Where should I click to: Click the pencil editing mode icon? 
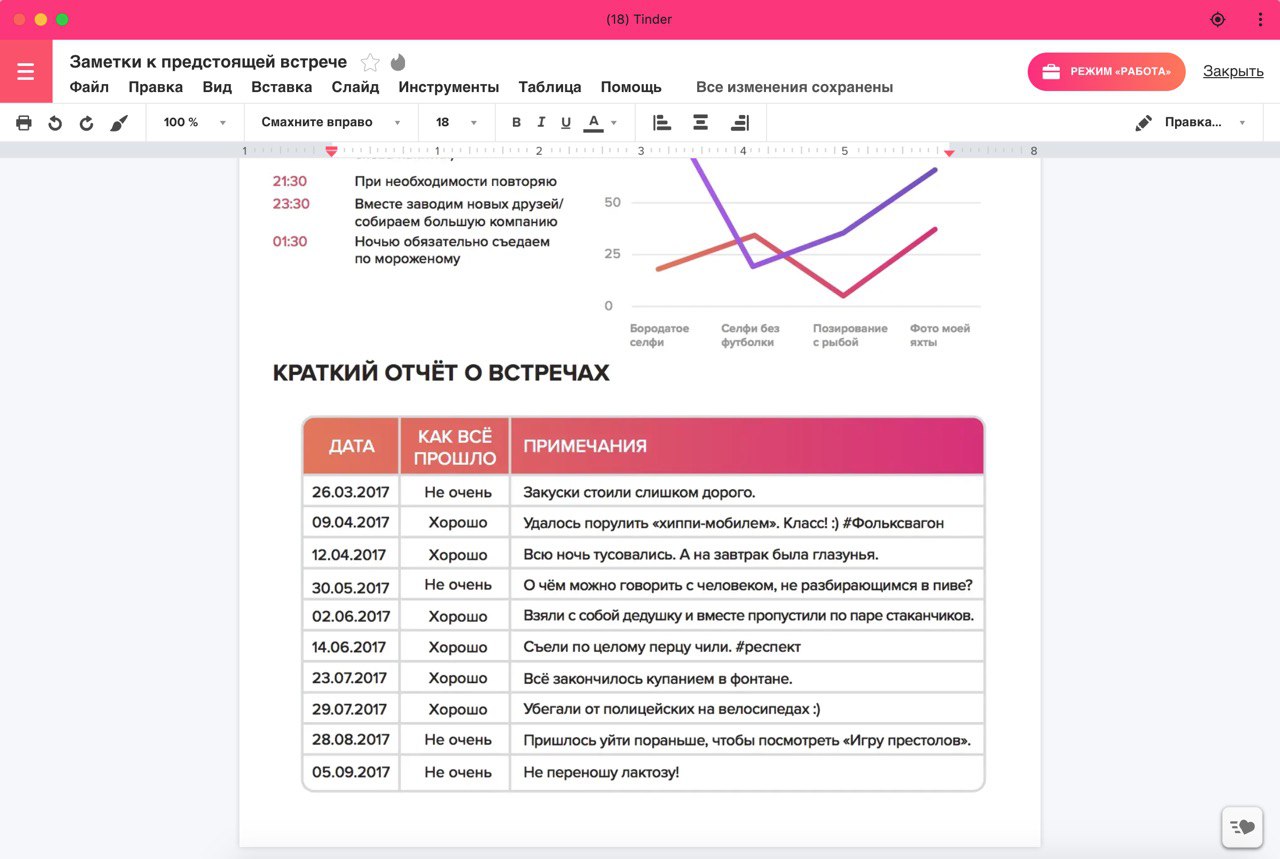pyautogui.click(x=1144, y=122)
